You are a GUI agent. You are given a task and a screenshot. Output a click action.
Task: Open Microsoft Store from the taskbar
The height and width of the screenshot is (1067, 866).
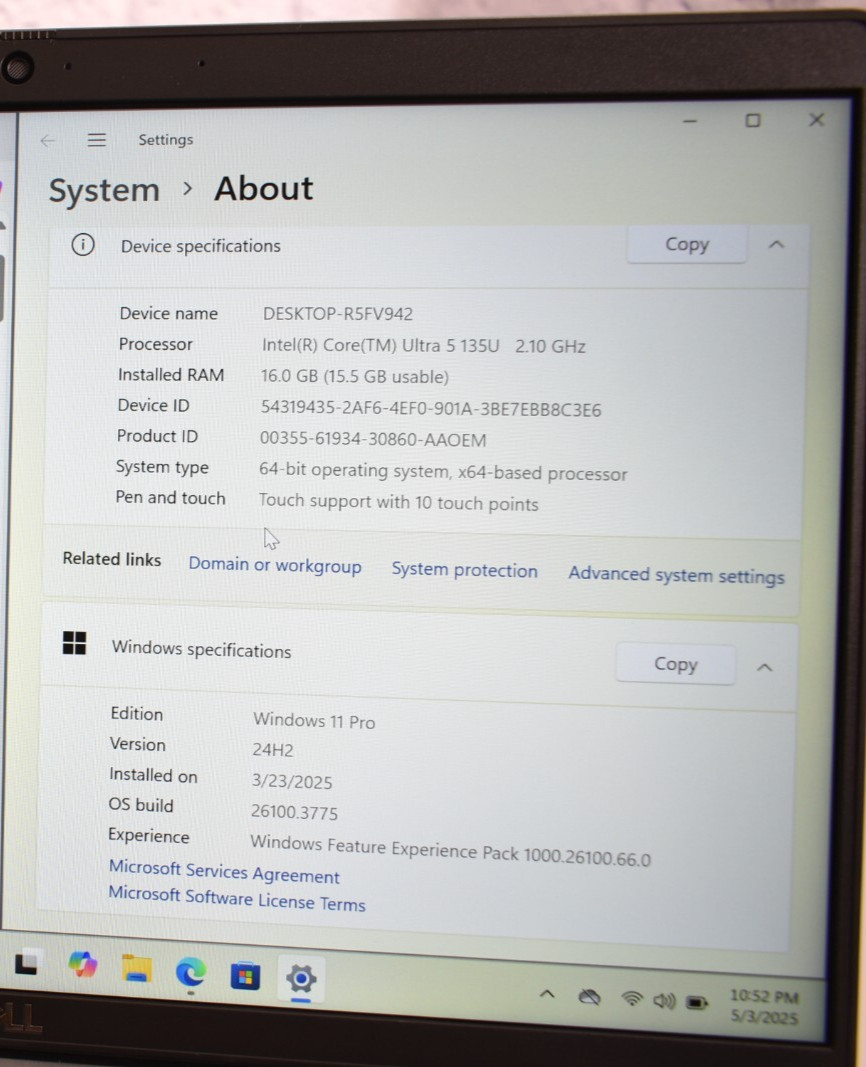click(245, 977)
